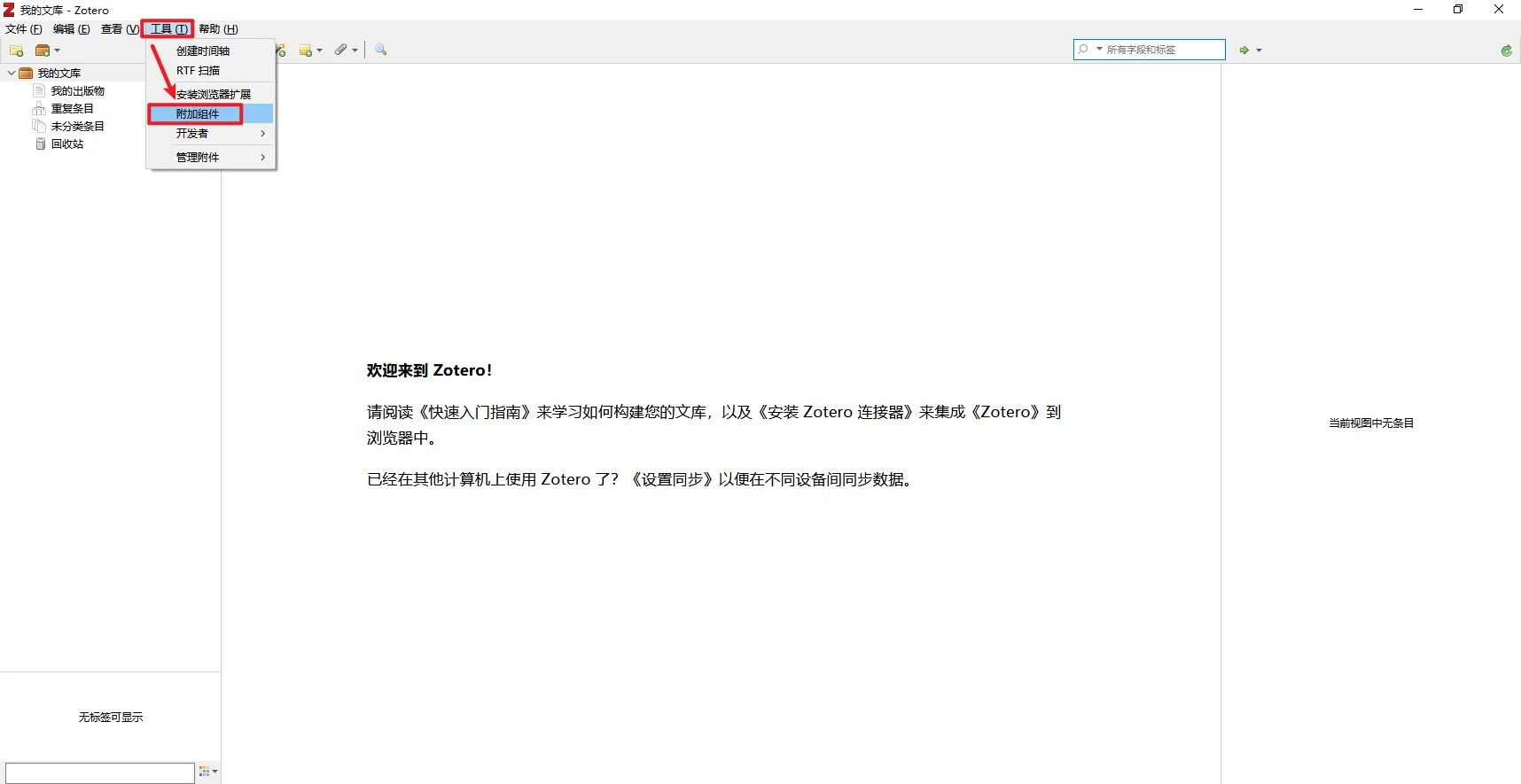The image size is (1521, 784).
Task: Click the Trash bin icon in sidebar
Action: [x=40, y=144]
